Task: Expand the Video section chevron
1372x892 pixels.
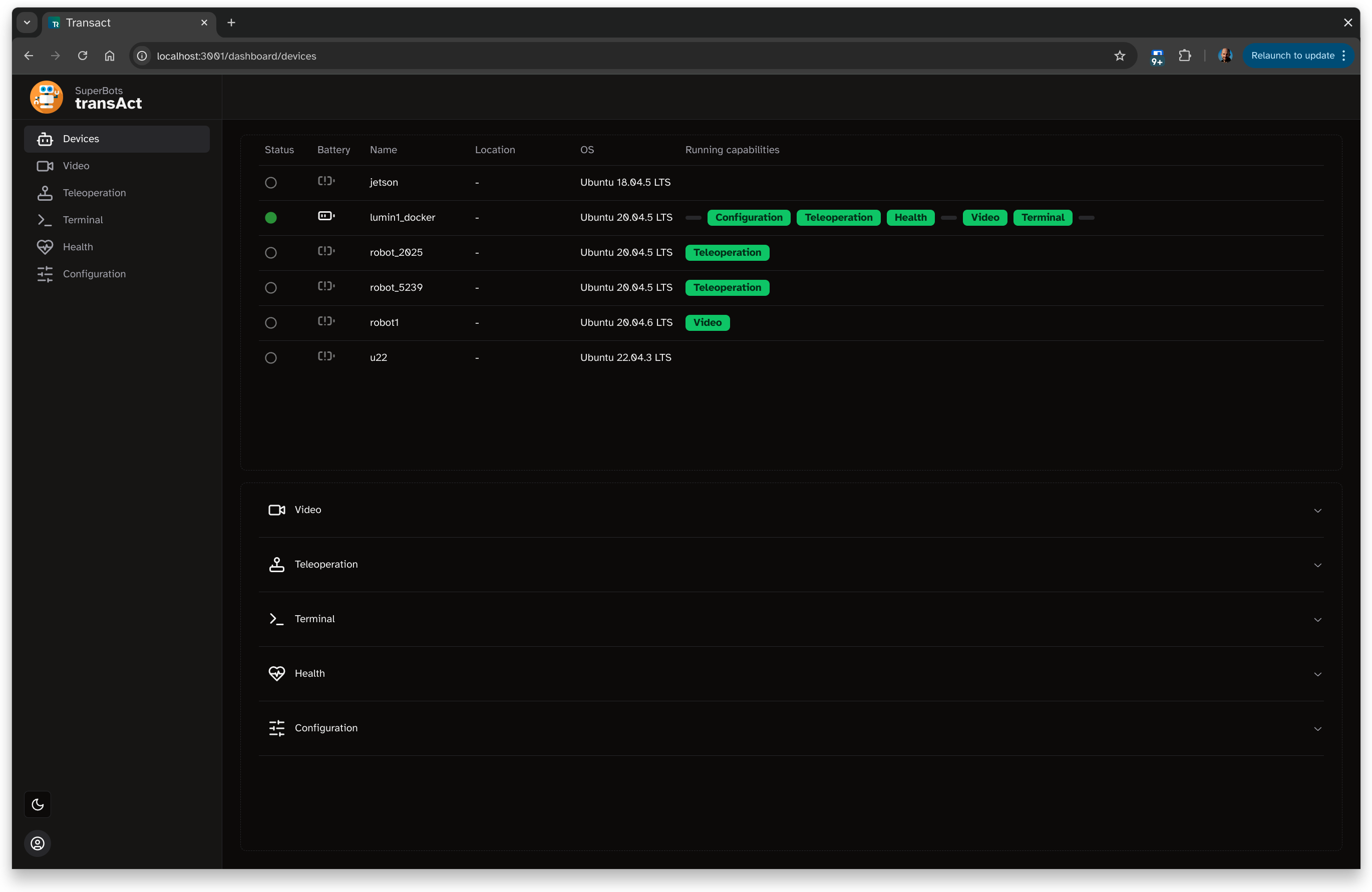Action: click(x=1318, y=511)
